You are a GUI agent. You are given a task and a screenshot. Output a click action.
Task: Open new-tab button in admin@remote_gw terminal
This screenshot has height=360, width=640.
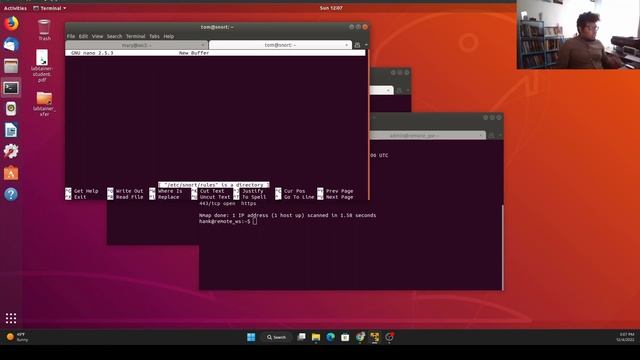pos(491,135)
